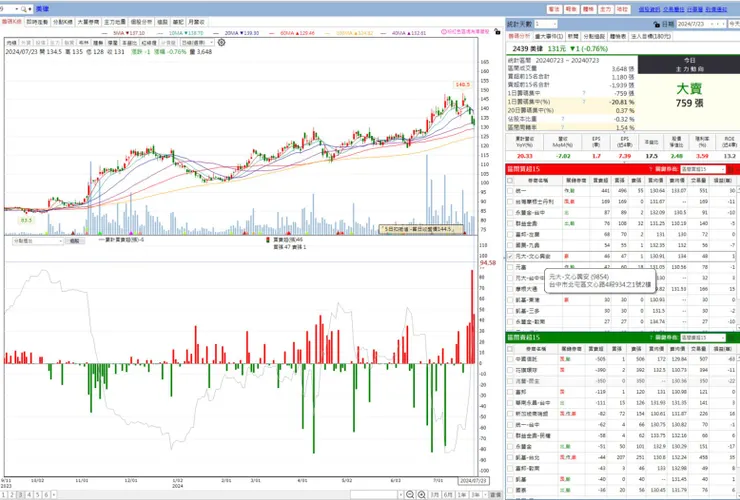Viewport: 740px width, 500px height.
Task: Toggle the 中國信託 seller row checkbox
Action: click(x=510, y=359)
